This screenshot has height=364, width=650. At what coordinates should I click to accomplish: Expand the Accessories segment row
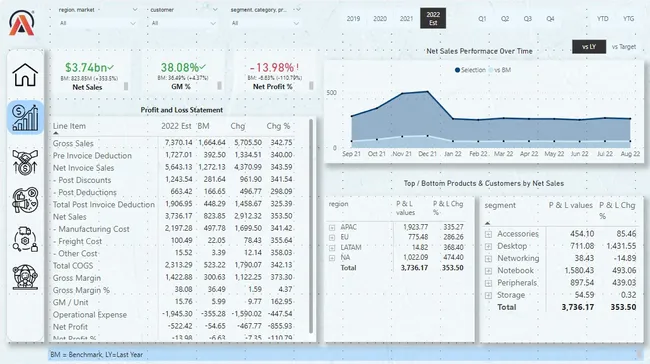click(488, 234)
